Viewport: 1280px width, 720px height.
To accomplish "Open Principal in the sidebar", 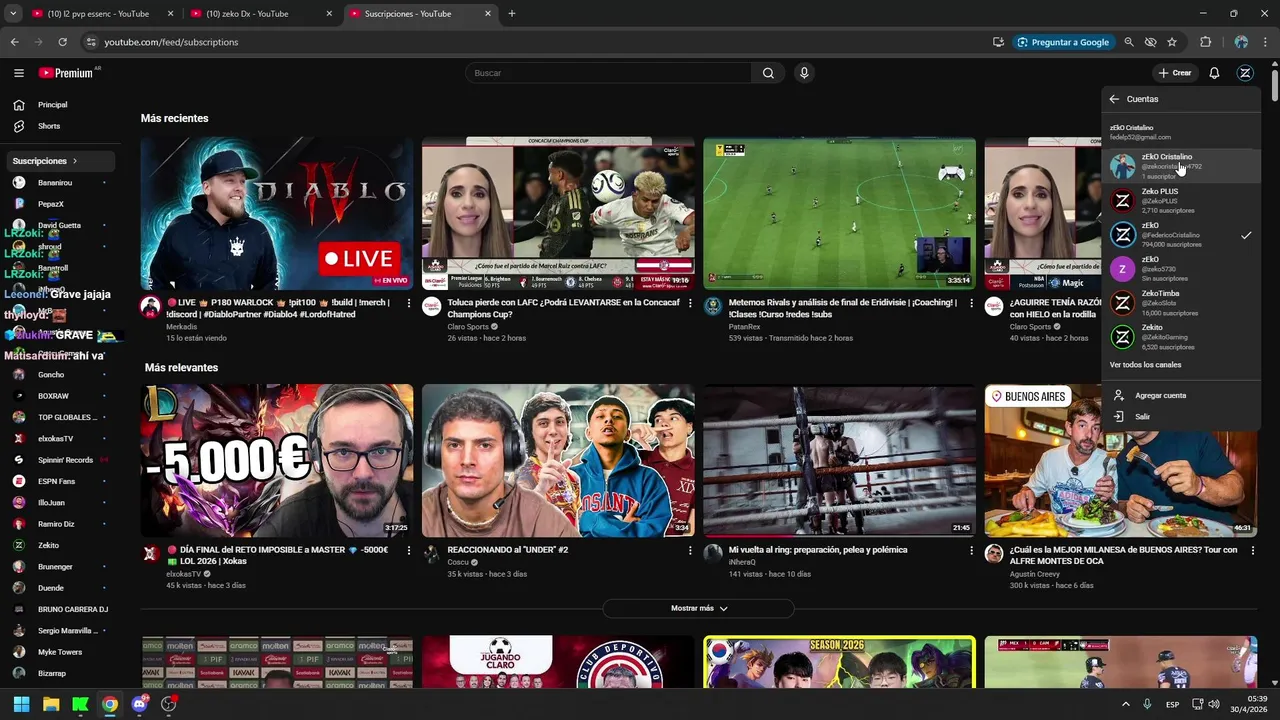I will (58, 105).
